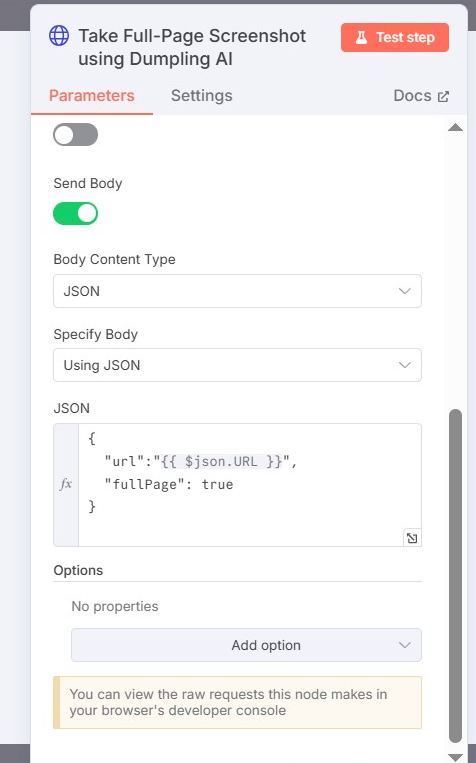Disable the Send Body toggle

[x=75, y=214]
